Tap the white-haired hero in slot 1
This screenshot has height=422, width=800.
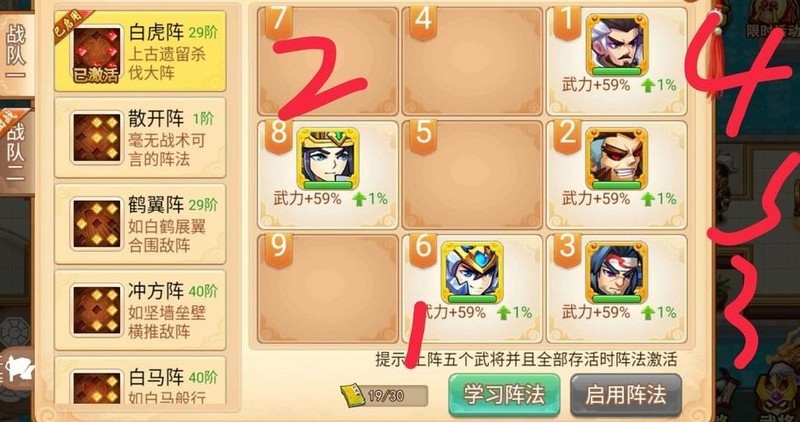617,45
